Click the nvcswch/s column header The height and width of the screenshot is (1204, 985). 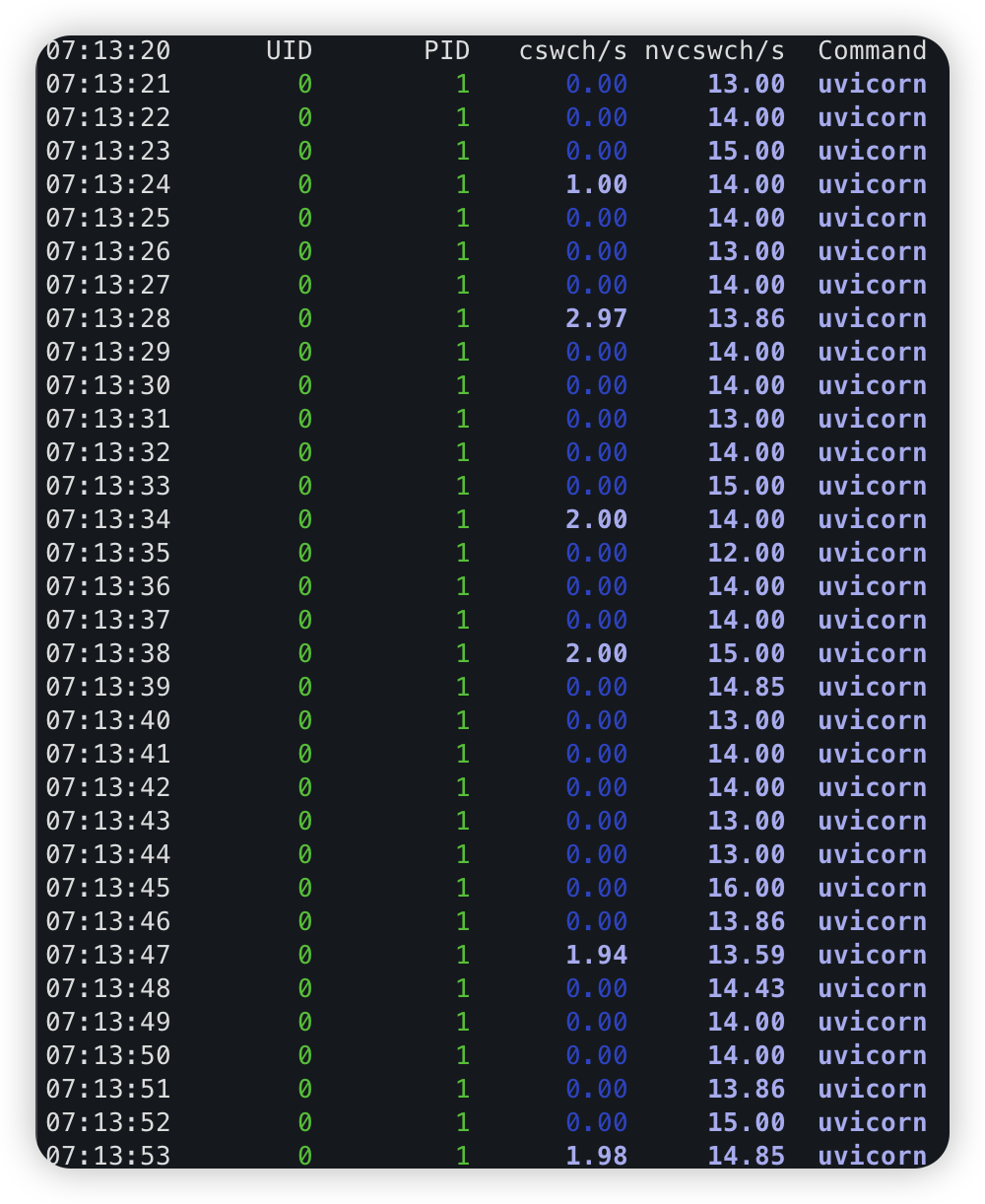tap(714, 51)
